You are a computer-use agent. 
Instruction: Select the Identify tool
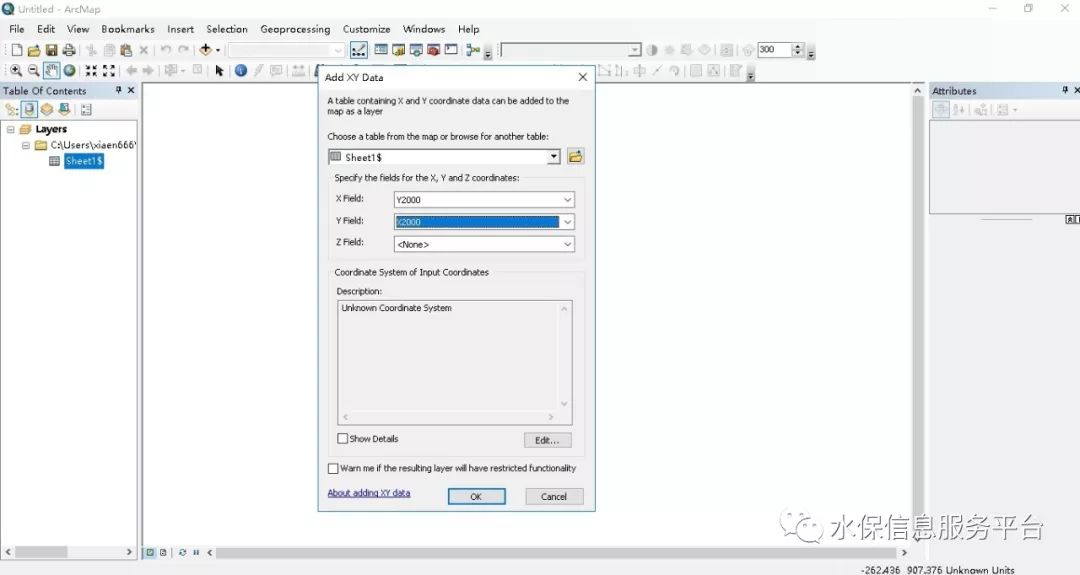[x=240, y=70]
